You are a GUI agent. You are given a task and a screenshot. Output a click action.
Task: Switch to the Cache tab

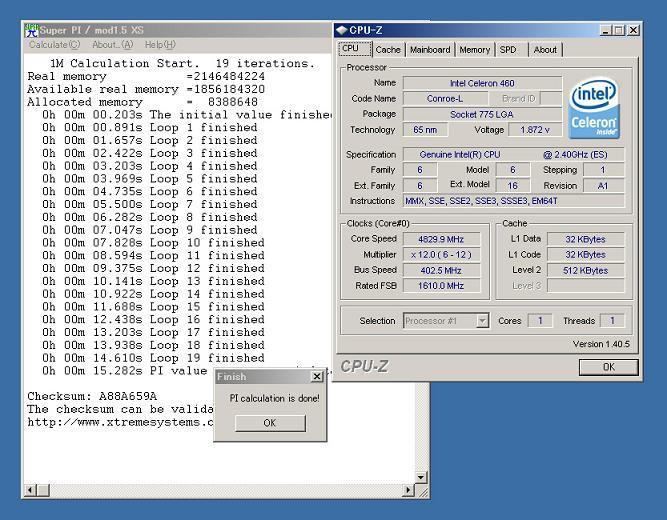(x=388, y=50)
